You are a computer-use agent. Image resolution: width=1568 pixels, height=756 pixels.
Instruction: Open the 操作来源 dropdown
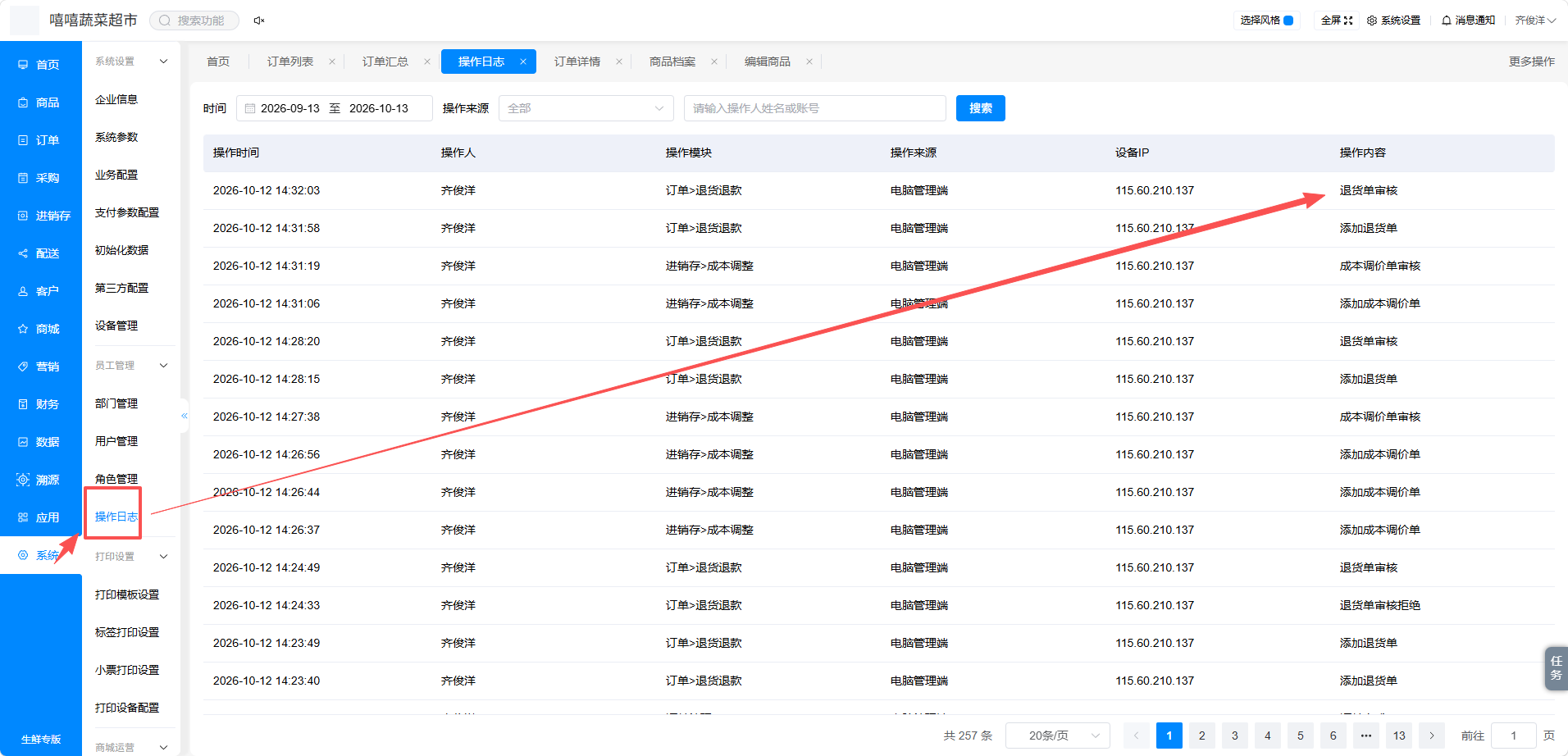click(586, 108)
